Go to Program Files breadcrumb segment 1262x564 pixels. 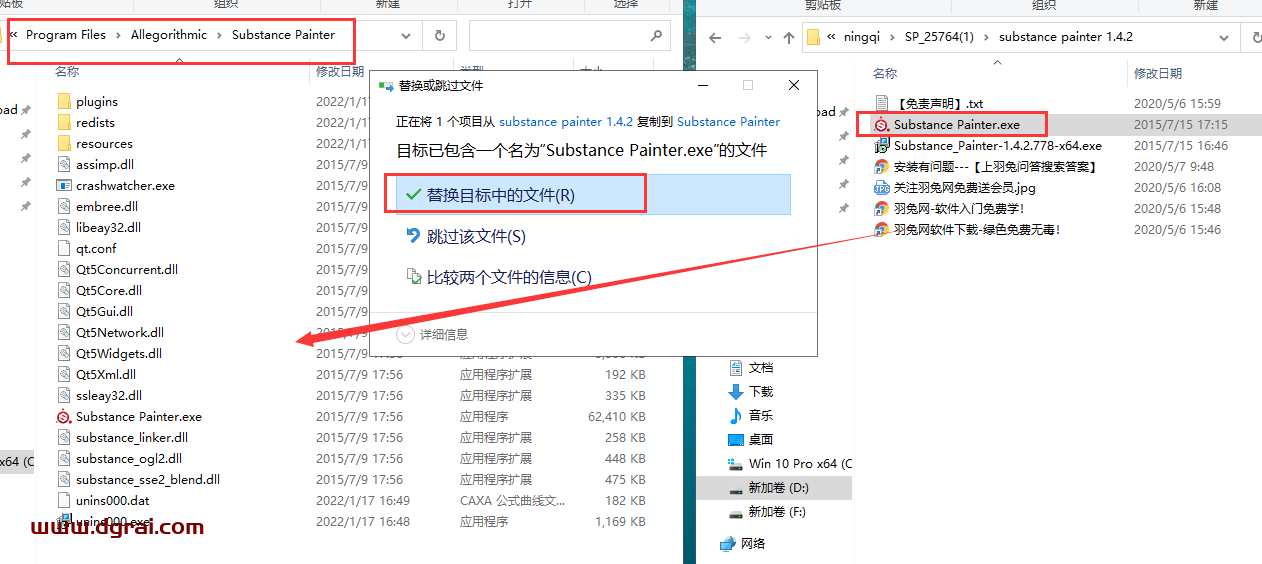[x=66, y=35]
